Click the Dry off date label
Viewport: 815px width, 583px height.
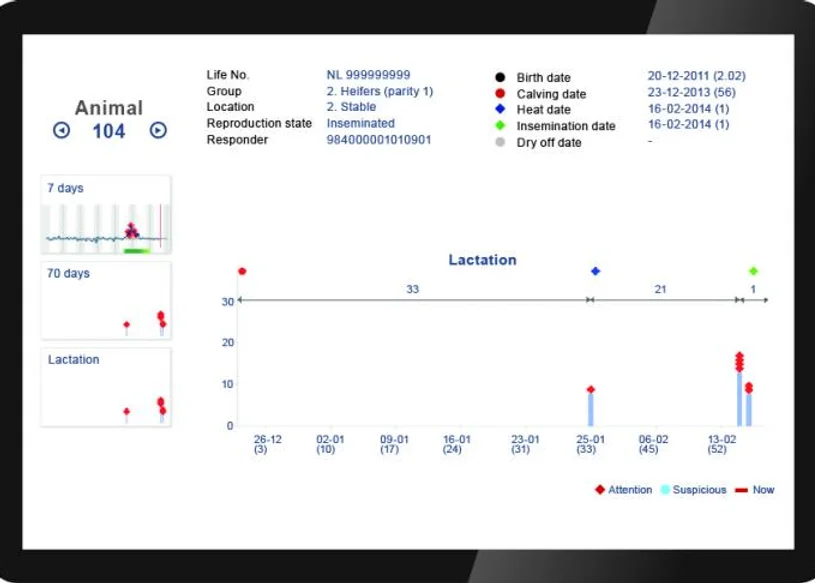coord(549,142)
